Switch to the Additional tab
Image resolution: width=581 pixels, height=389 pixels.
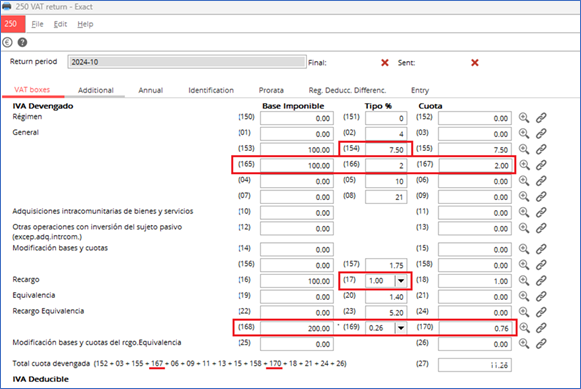click(x=96, y=90)
